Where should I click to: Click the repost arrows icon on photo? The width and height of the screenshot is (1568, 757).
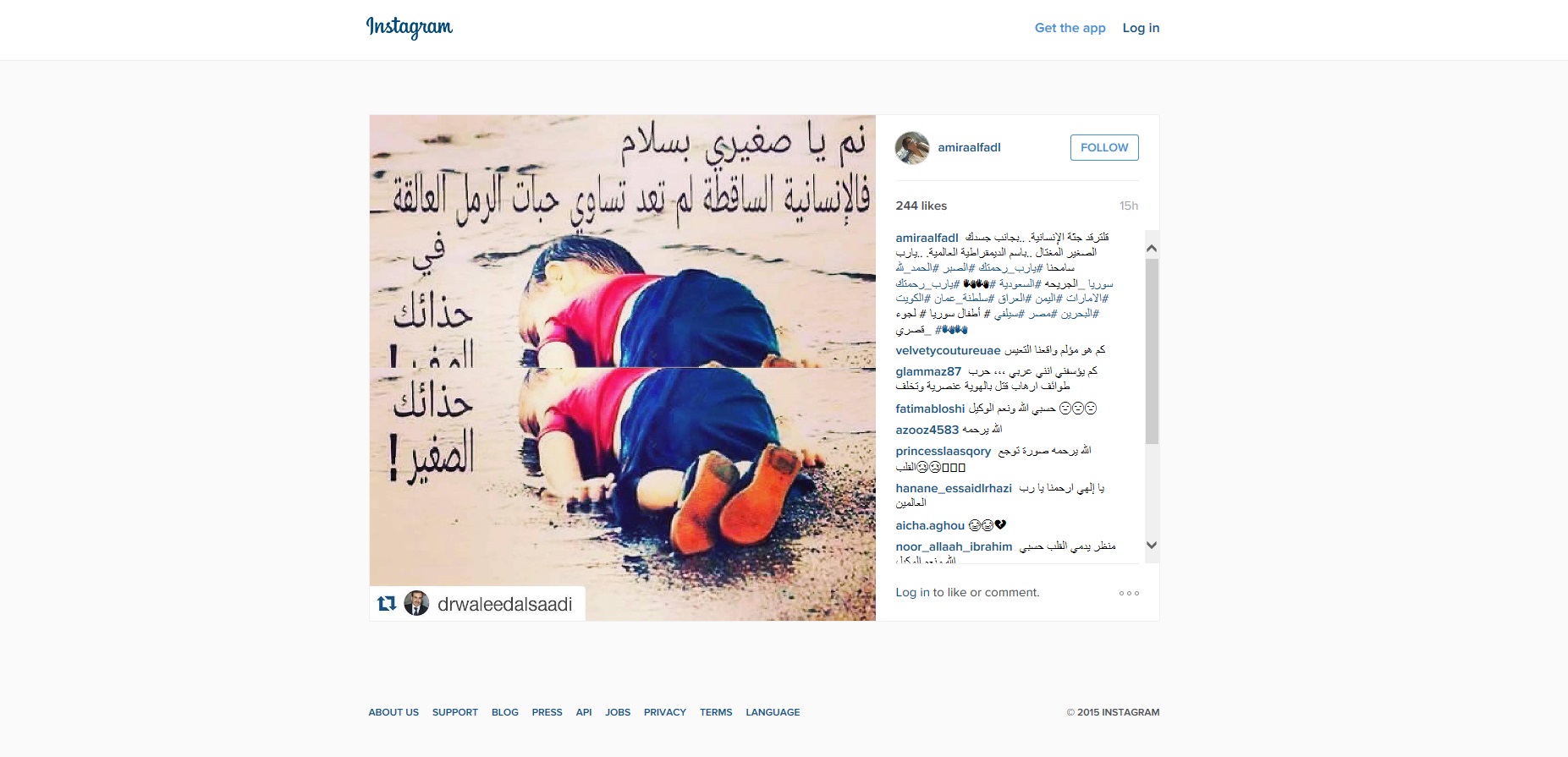[387, 603]
